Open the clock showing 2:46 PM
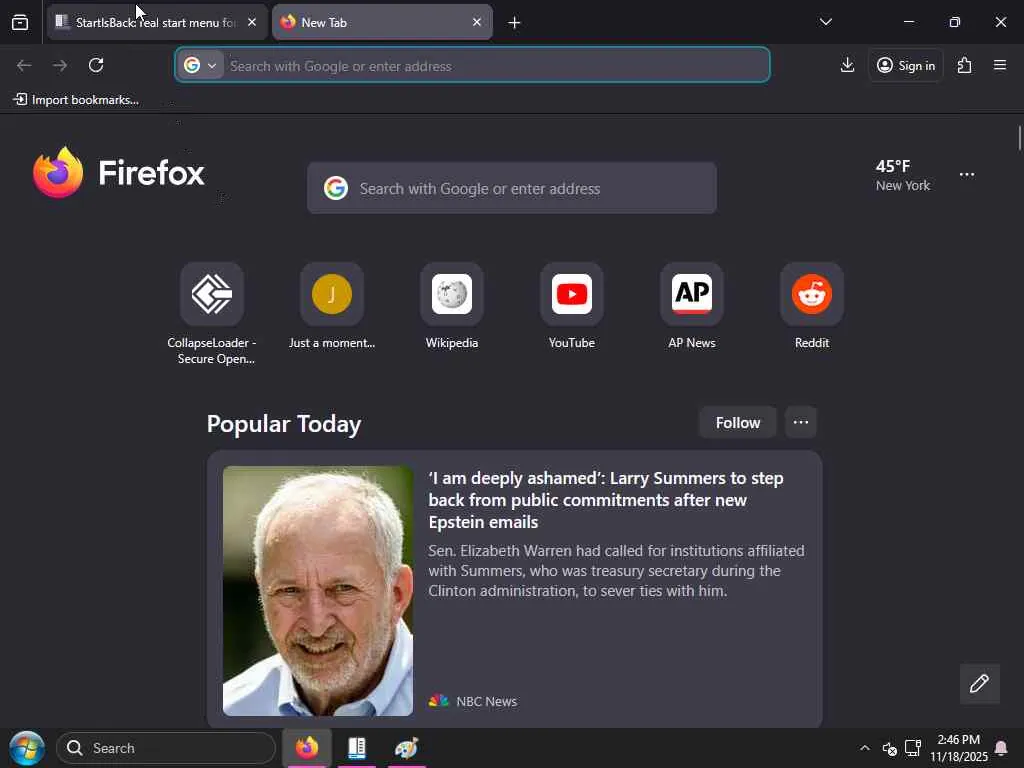Screen dimensions: 1024x768 [x=959, y=748]
